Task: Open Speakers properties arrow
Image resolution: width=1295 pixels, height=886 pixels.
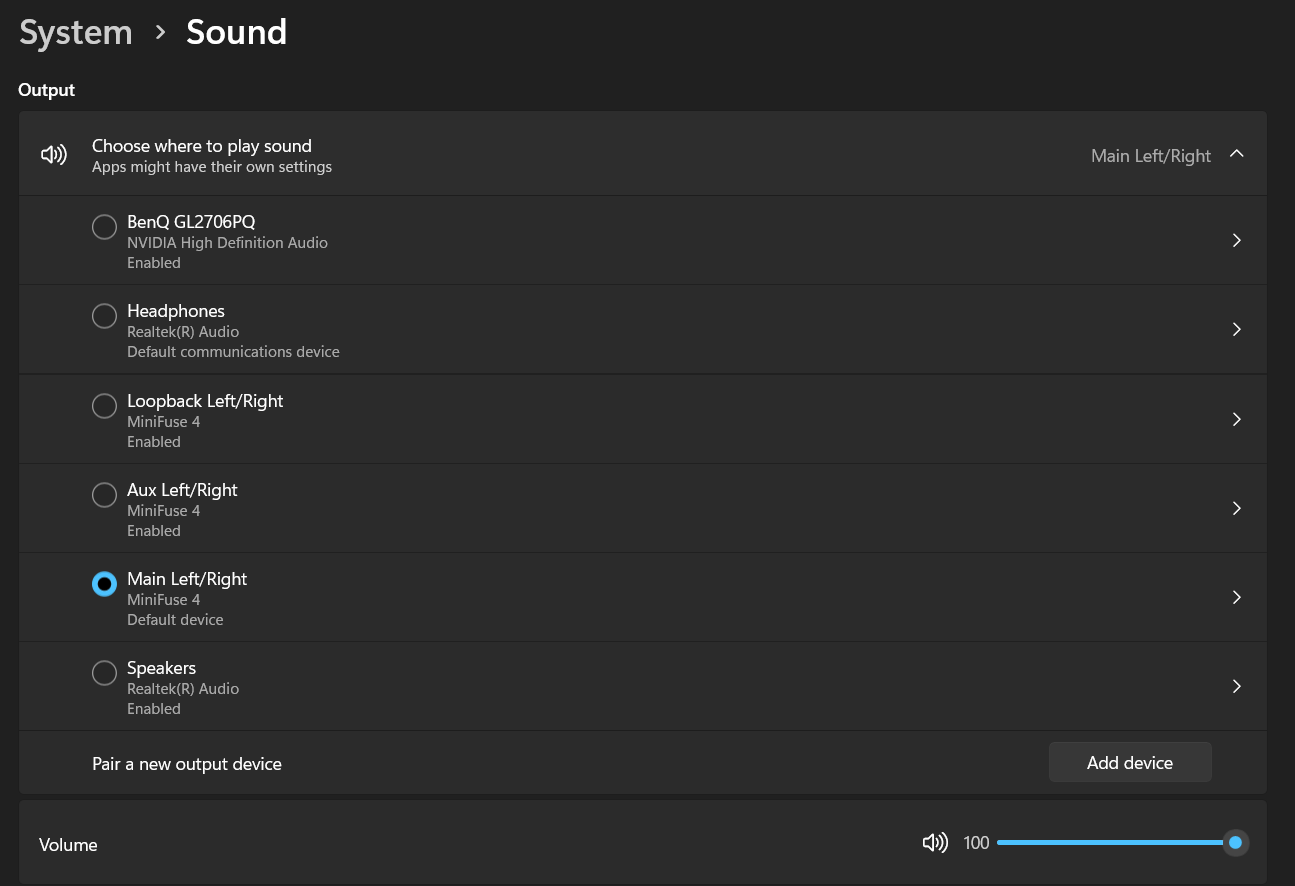Action: 1237,686
